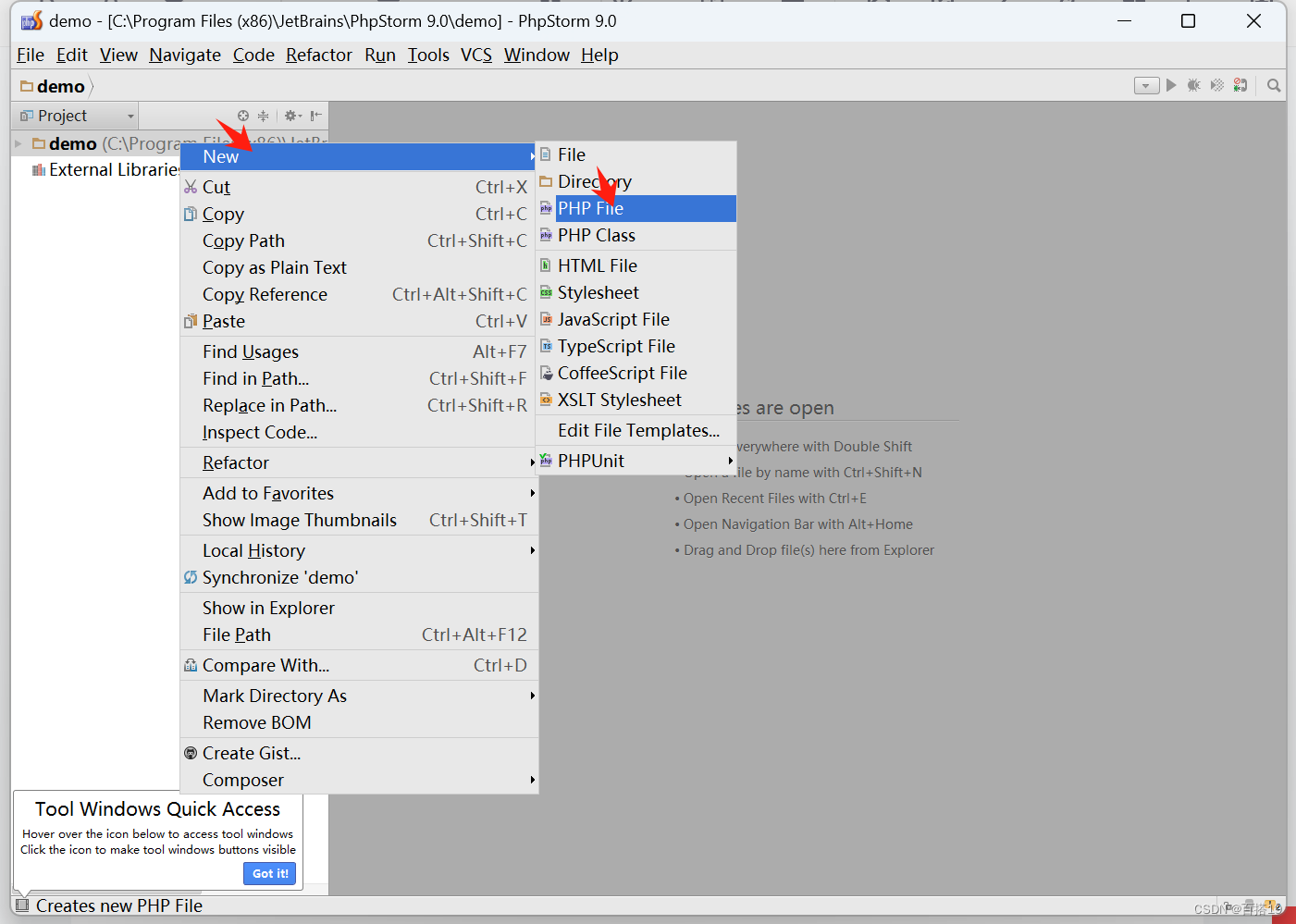The height and width of the screenshot is (924, 1296).
Task: Open the VCS menu
Action: (476, 55)
